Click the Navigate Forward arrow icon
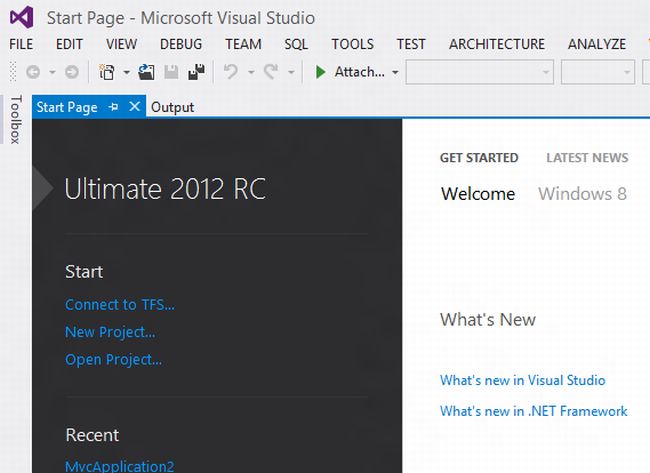Screen dimensions: 650x473 click(72, 72)
